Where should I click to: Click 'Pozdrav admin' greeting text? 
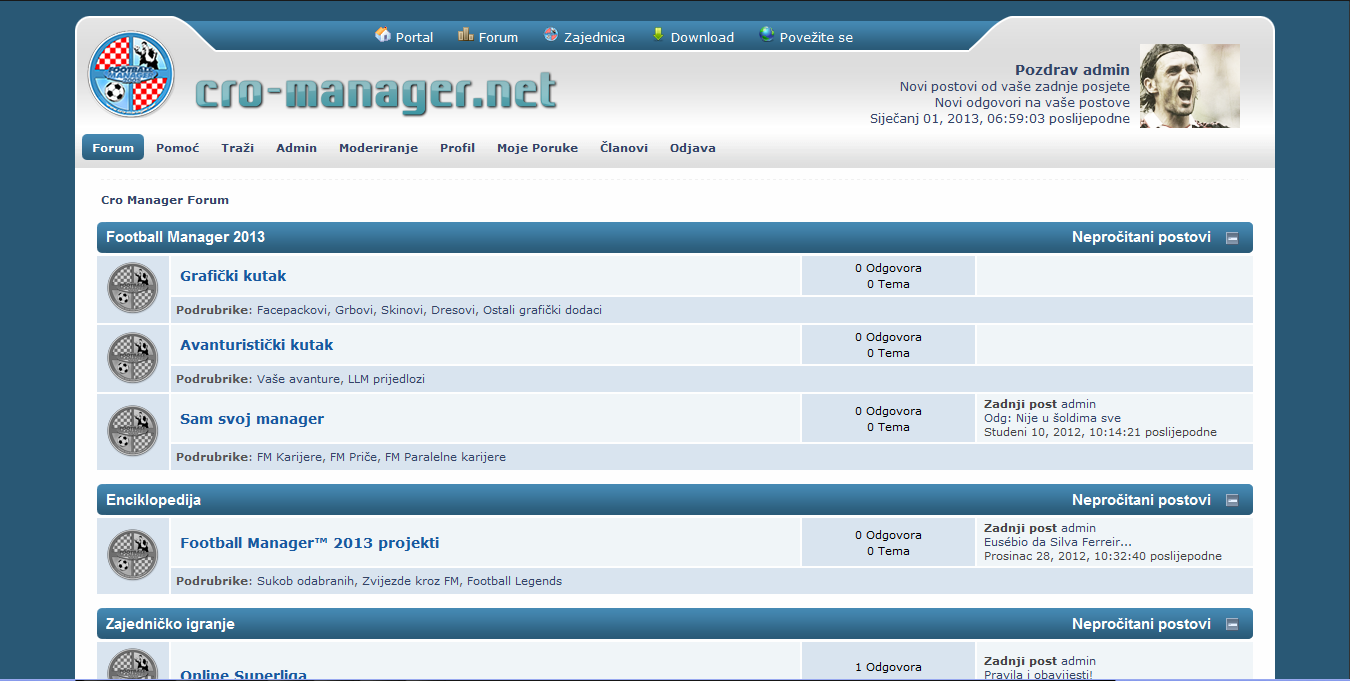click(1072, 70)
